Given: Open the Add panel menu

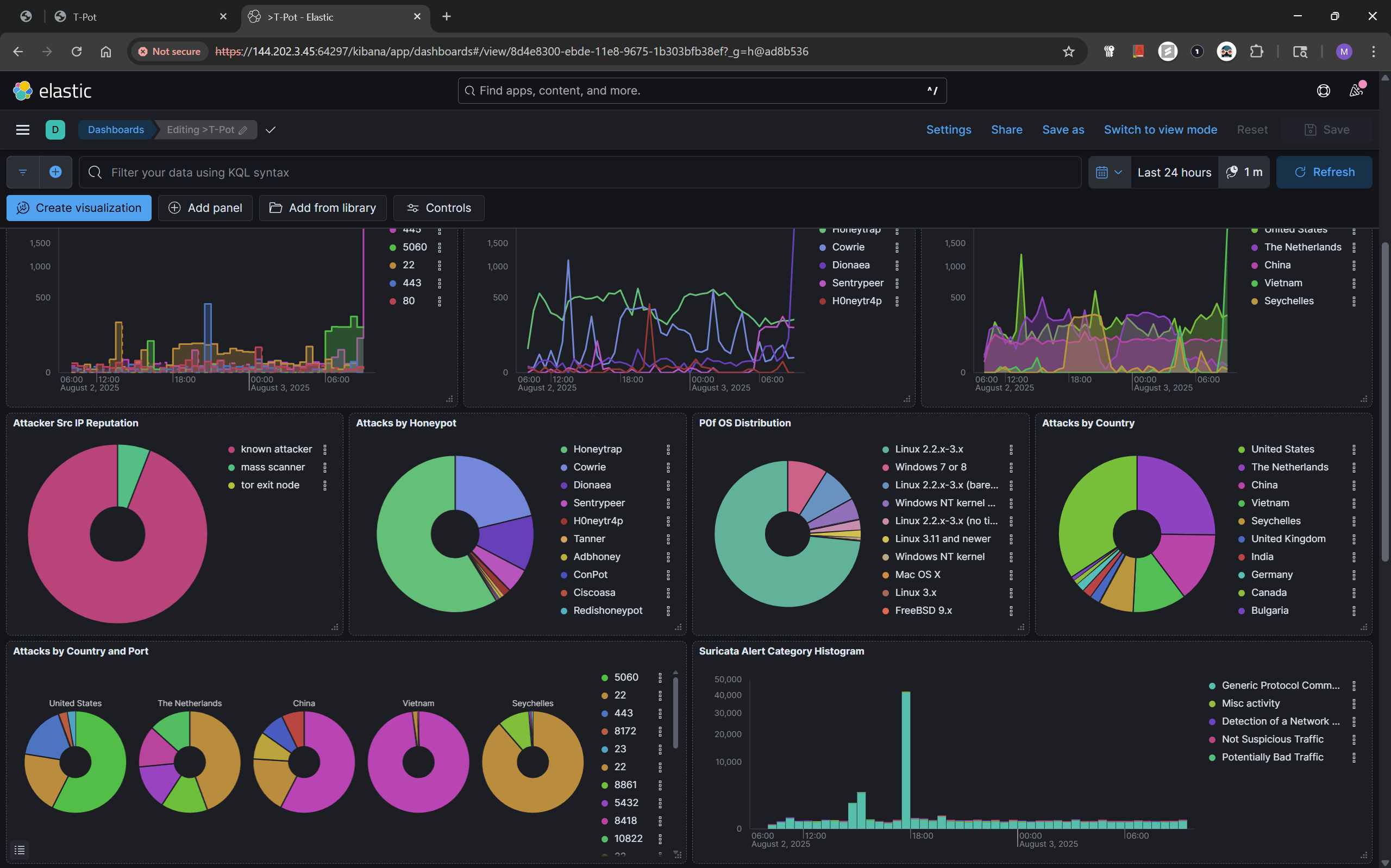Looking at the screenshot, I should tap(205, 208).
